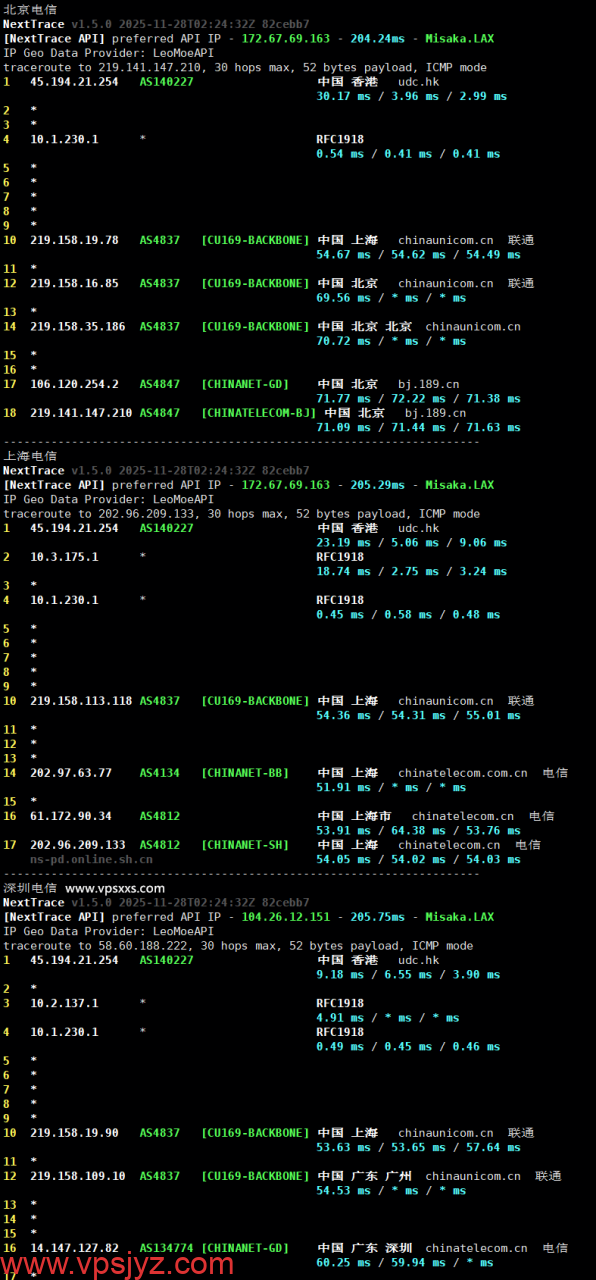Viewport: 596px width, 1280px height.
Task: Click the AS4134 number
Action: click(x=160, y=773)
